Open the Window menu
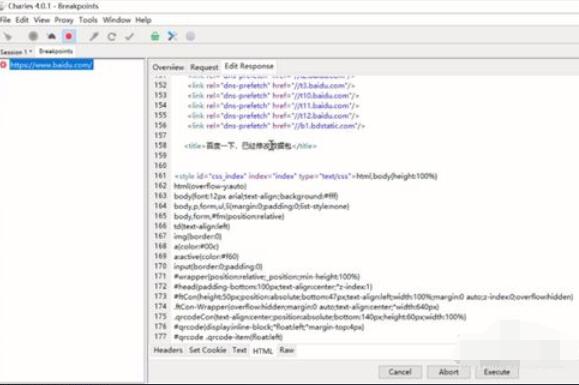The width and height of the screenshot is (579, 385). pyautogui.click(x=117, y=20)
